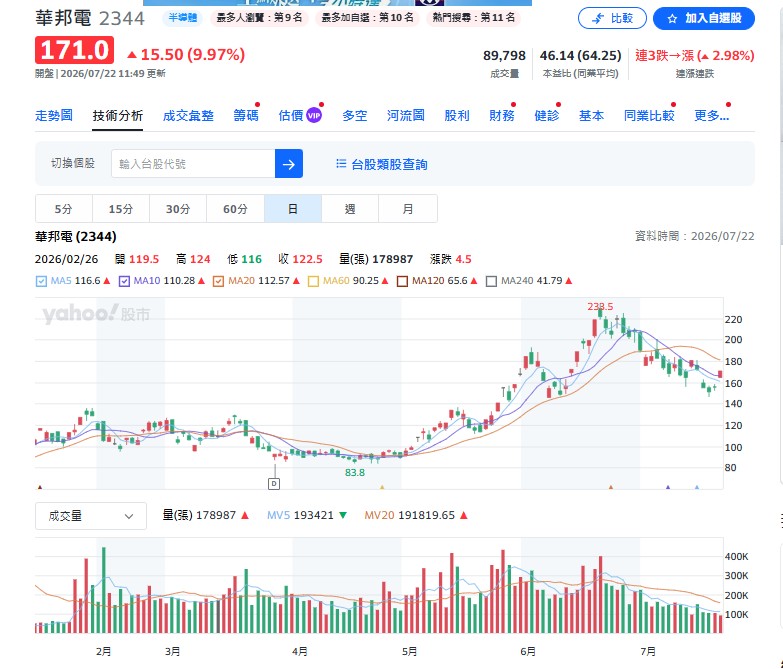The height and width of the screenshot is (669, 783).
Task: Select the 60分 timeframe button
Action: (x=235, y=209)
